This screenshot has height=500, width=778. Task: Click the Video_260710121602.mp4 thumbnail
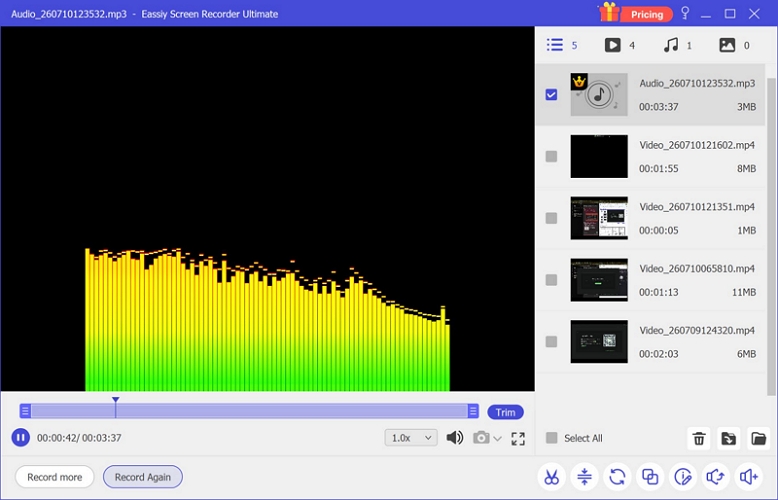point(599,156)
